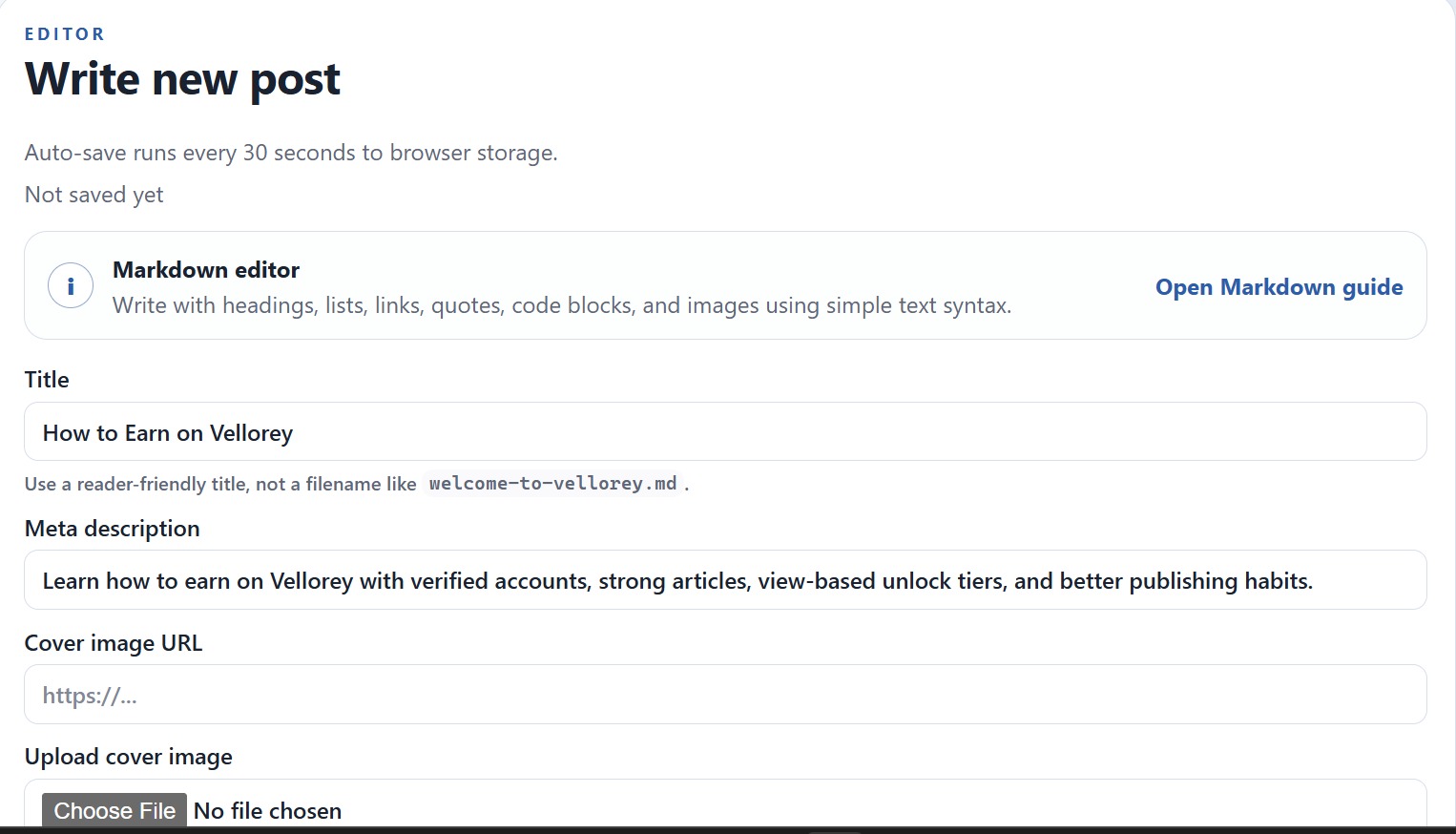Image resolution: width=1456 pixels, height=834 pixels.
Task: Click the 'Meta description' field label
Action: tap(112, 528)
